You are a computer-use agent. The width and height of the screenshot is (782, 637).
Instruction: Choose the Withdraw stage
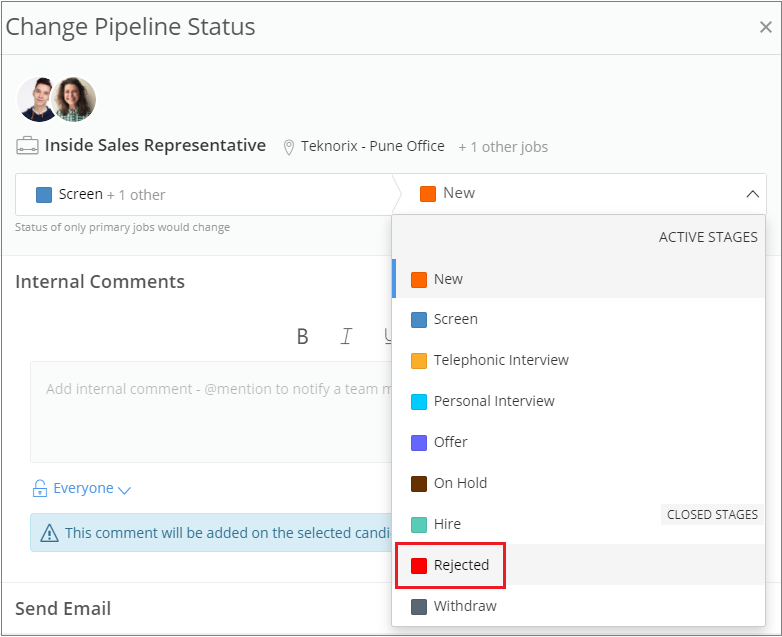point(464,606)
